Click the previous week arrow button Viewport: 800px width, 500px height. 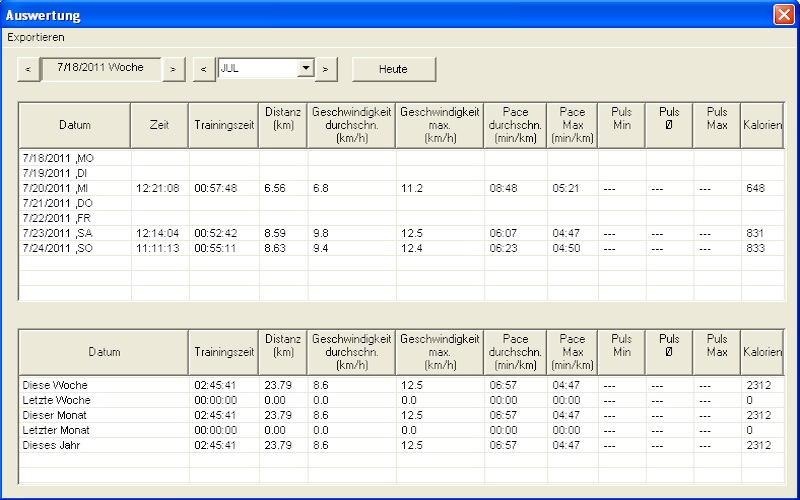tap(28, 69)
